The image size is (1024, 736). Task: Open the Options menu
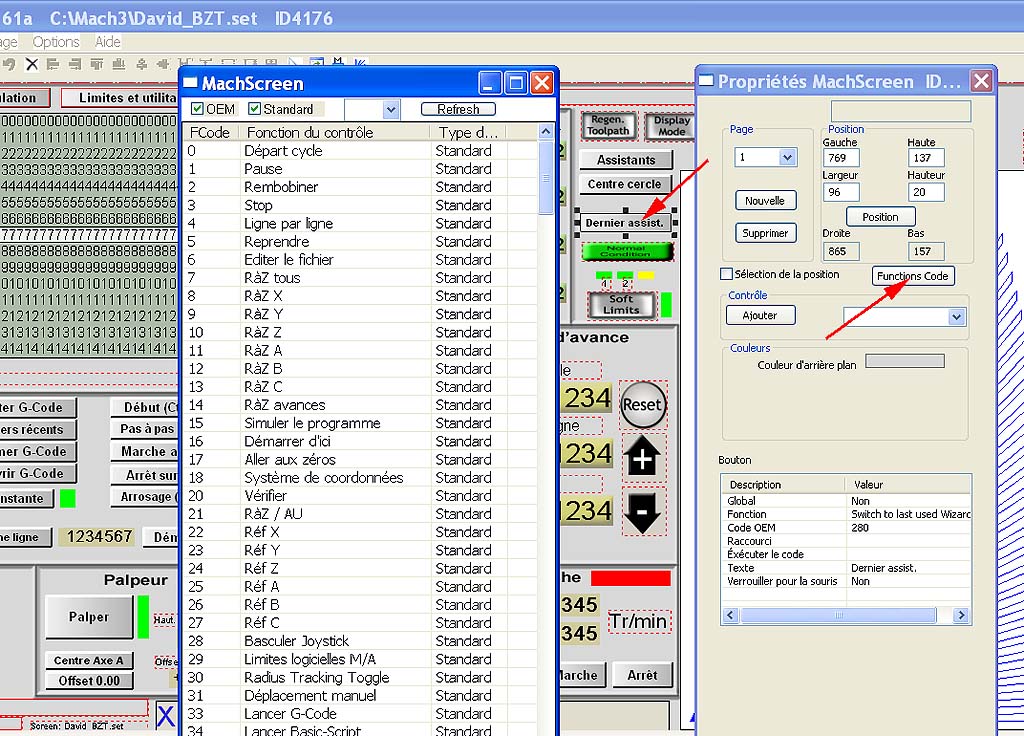pyautogui.click(x=56, y=42)
